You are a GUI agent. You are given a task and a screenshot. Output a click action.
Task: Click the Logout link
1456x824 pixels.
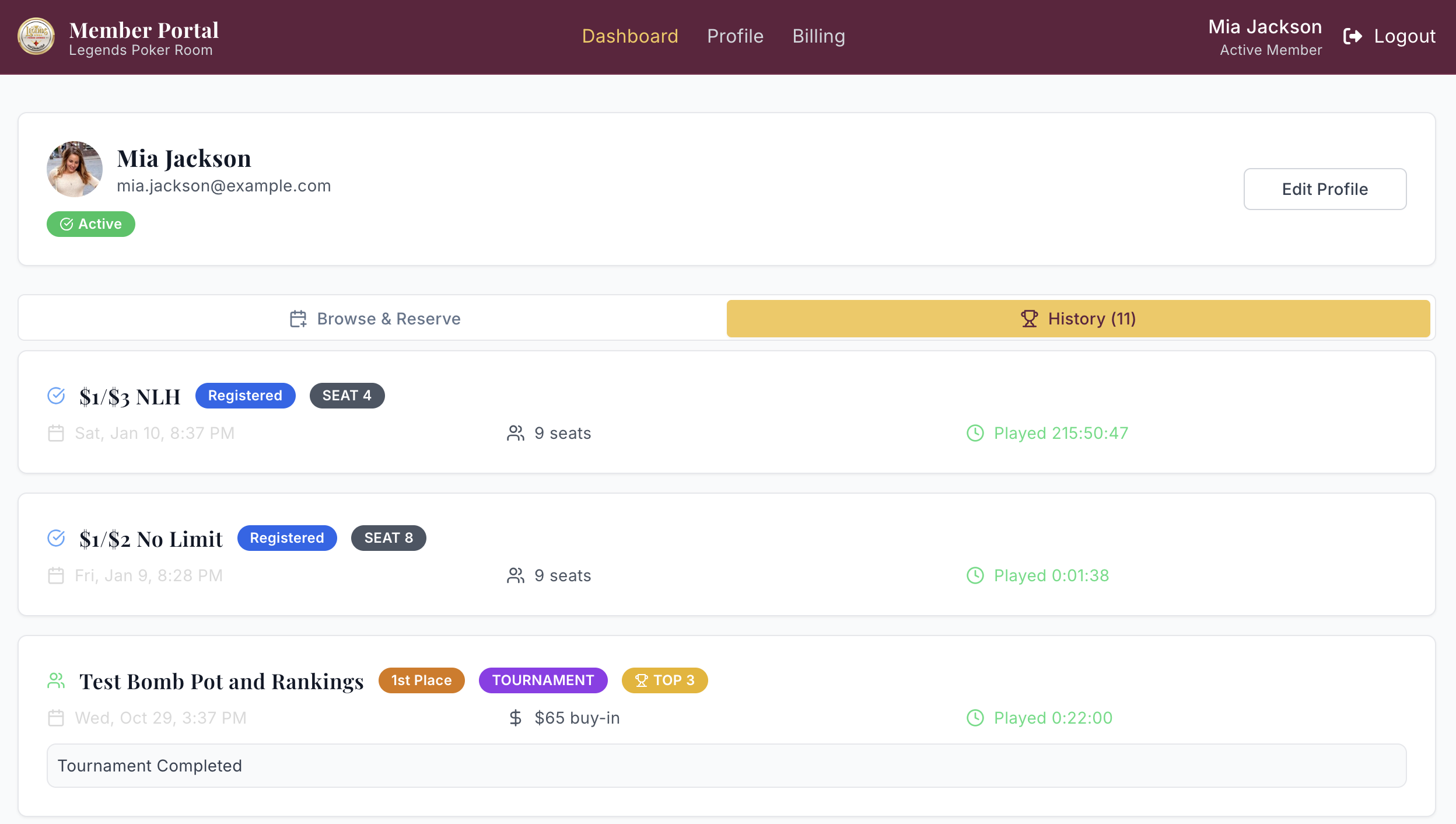click(1404, 36)
